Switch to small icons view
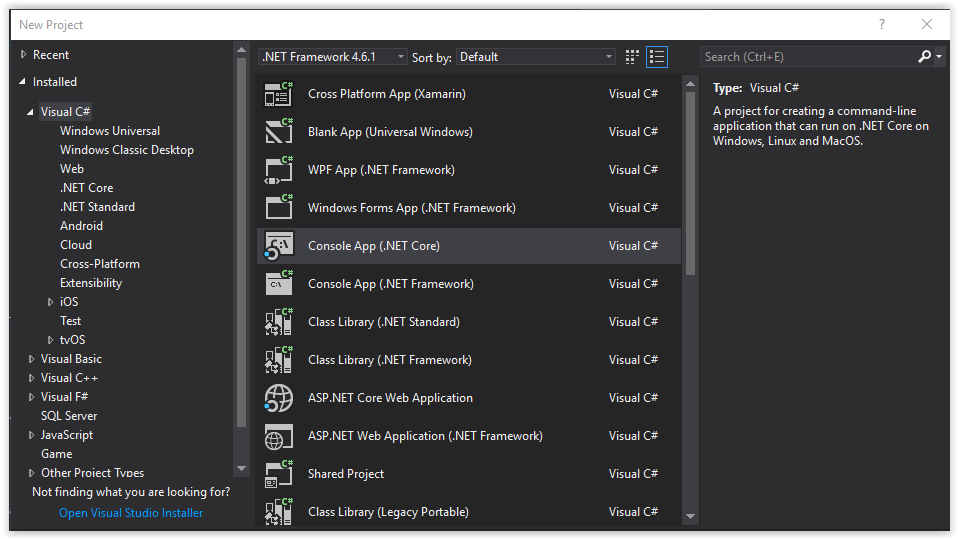This screenshot has height=539, width=958. tap(632, 57)
